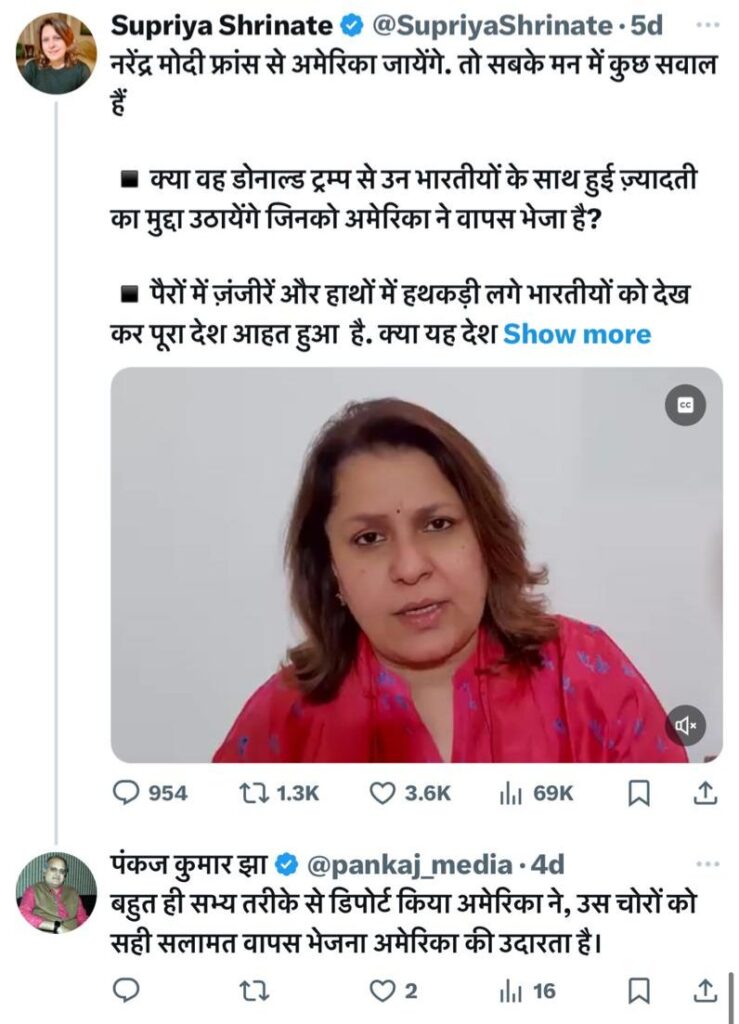Open more options for pankaj_media's reply

click(708, 864)
